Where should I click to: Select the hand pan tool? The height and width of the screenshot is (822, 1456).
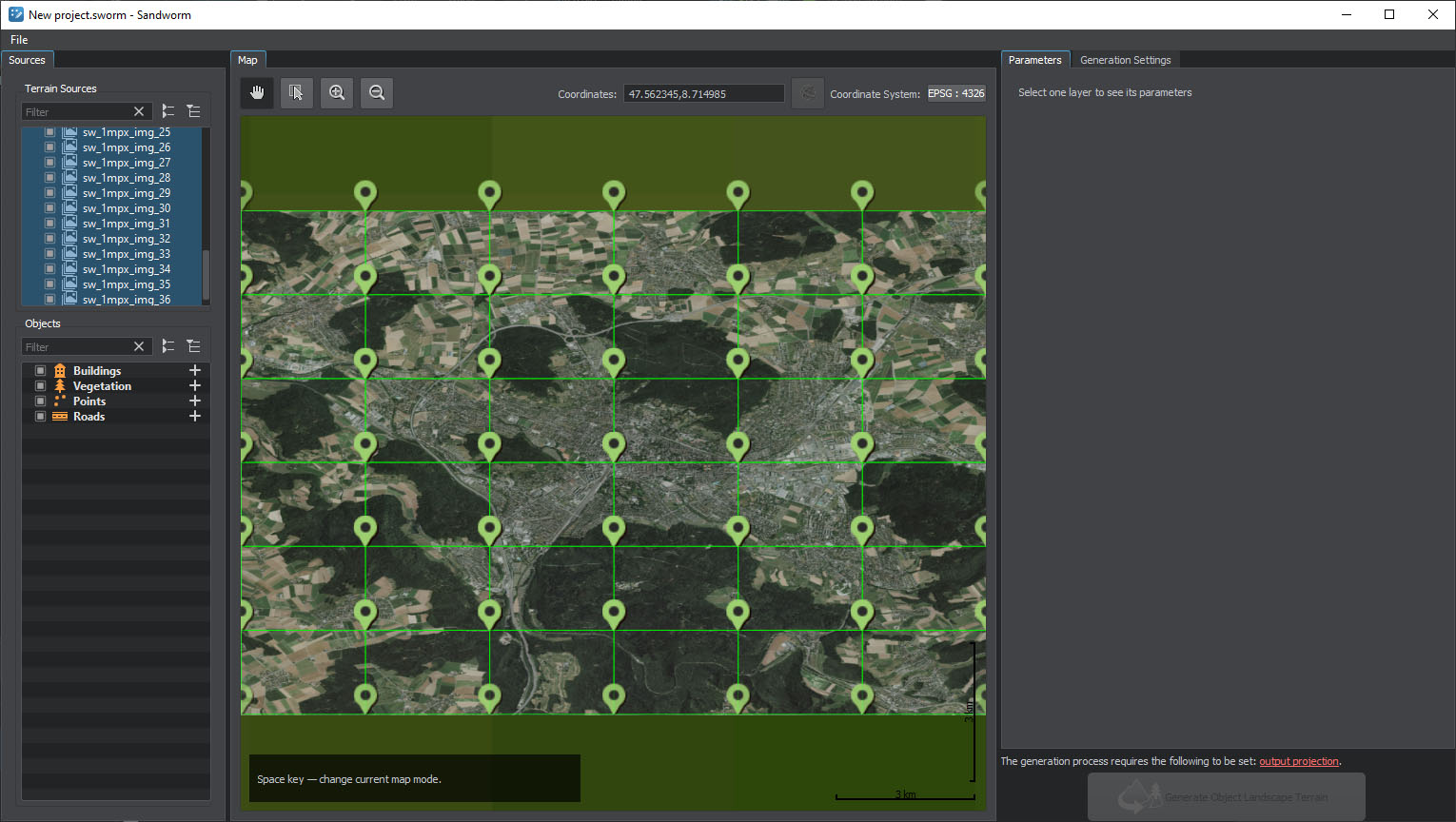(257, 92)
